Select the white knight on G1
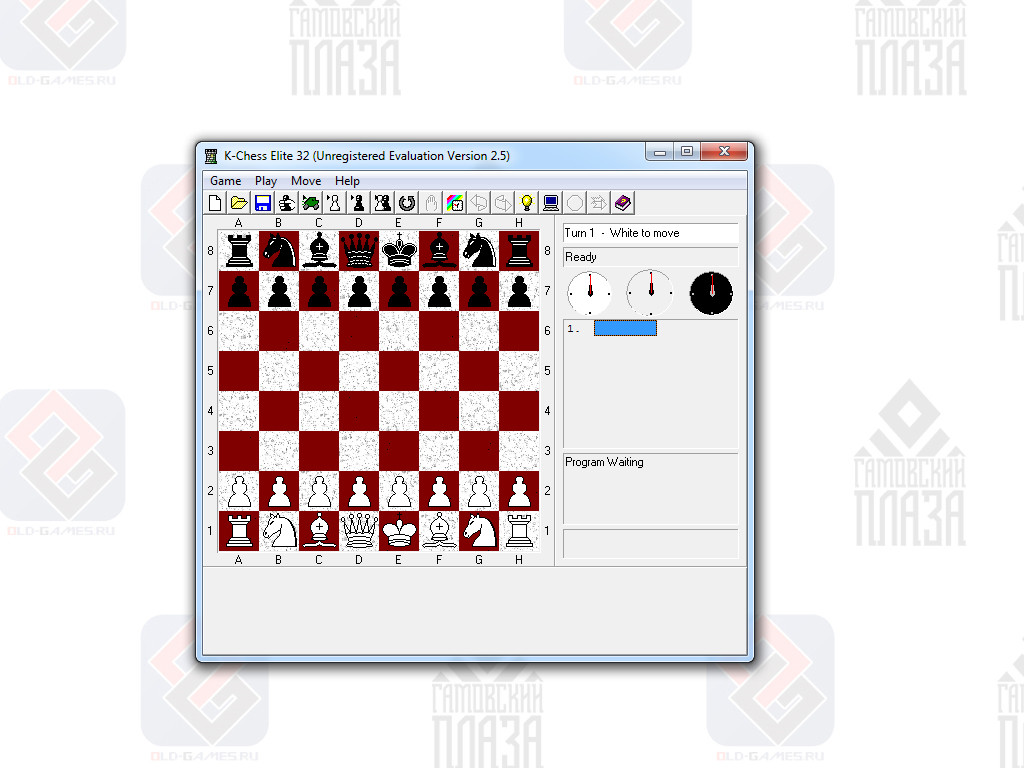This screenshot has width=1024, height=768. pyautogui.click(x=479, y=531)
